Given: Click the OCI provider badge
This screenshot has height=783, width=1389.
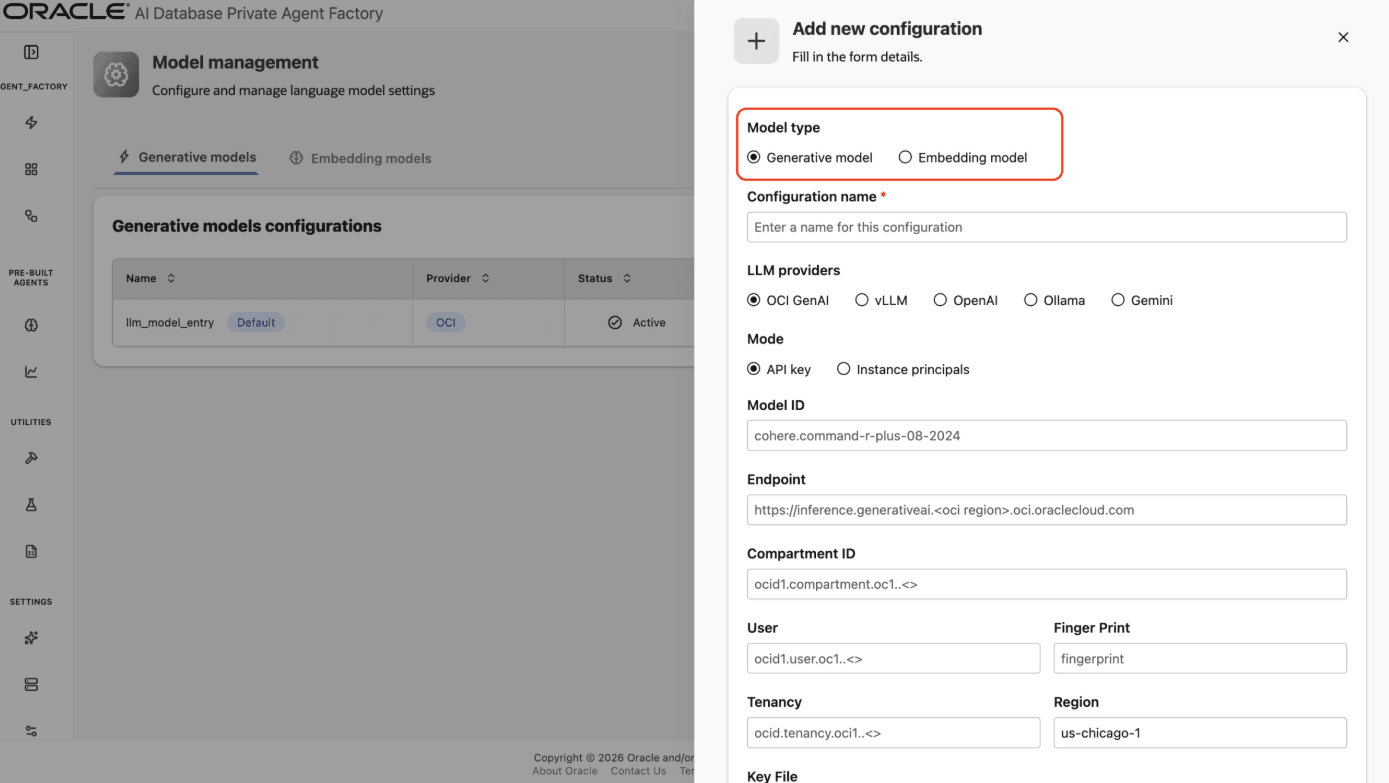Looking at the screenshot, I should [x=446, y=323].
